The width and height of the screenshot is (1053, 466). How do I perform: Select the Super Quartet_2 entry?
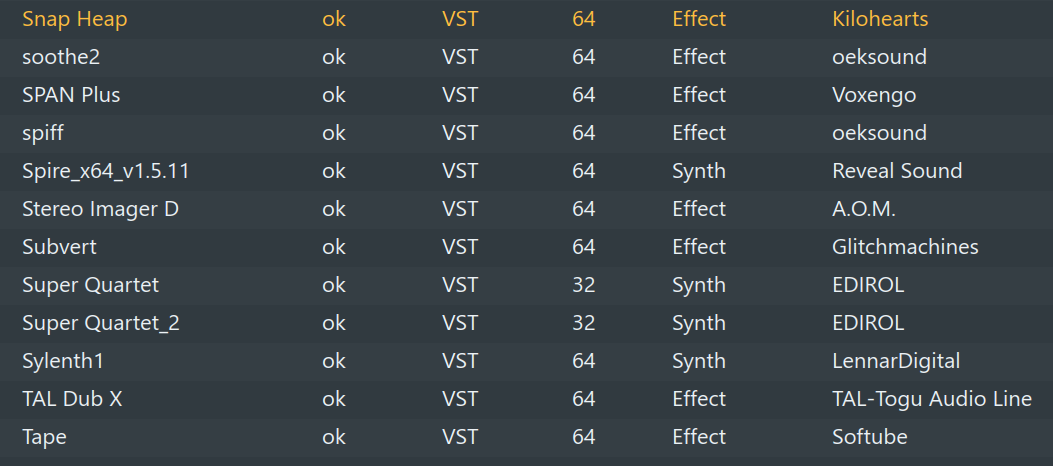click(101, 323)
